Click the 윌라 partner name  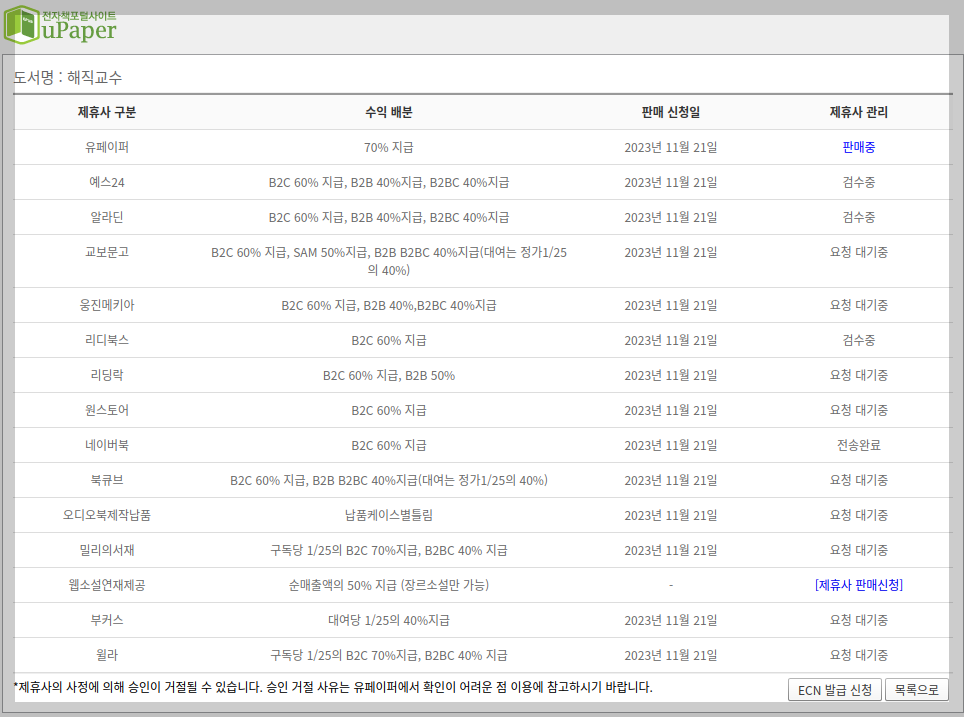coord(106,656)
